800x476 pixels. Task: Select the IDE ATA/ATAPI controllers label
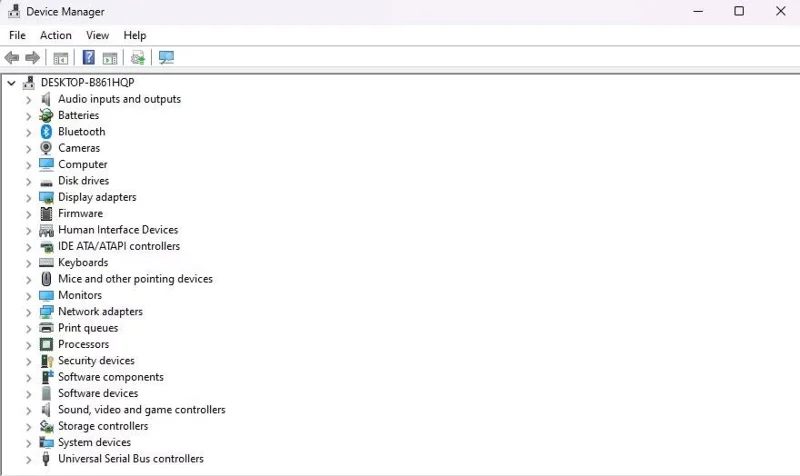point(119,246)
